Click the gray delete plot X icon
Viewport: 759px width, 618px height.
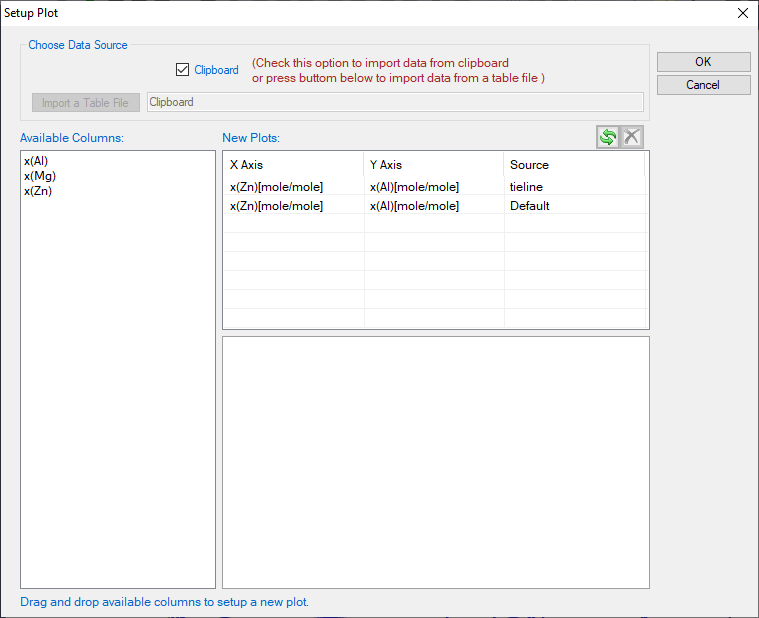632,137
